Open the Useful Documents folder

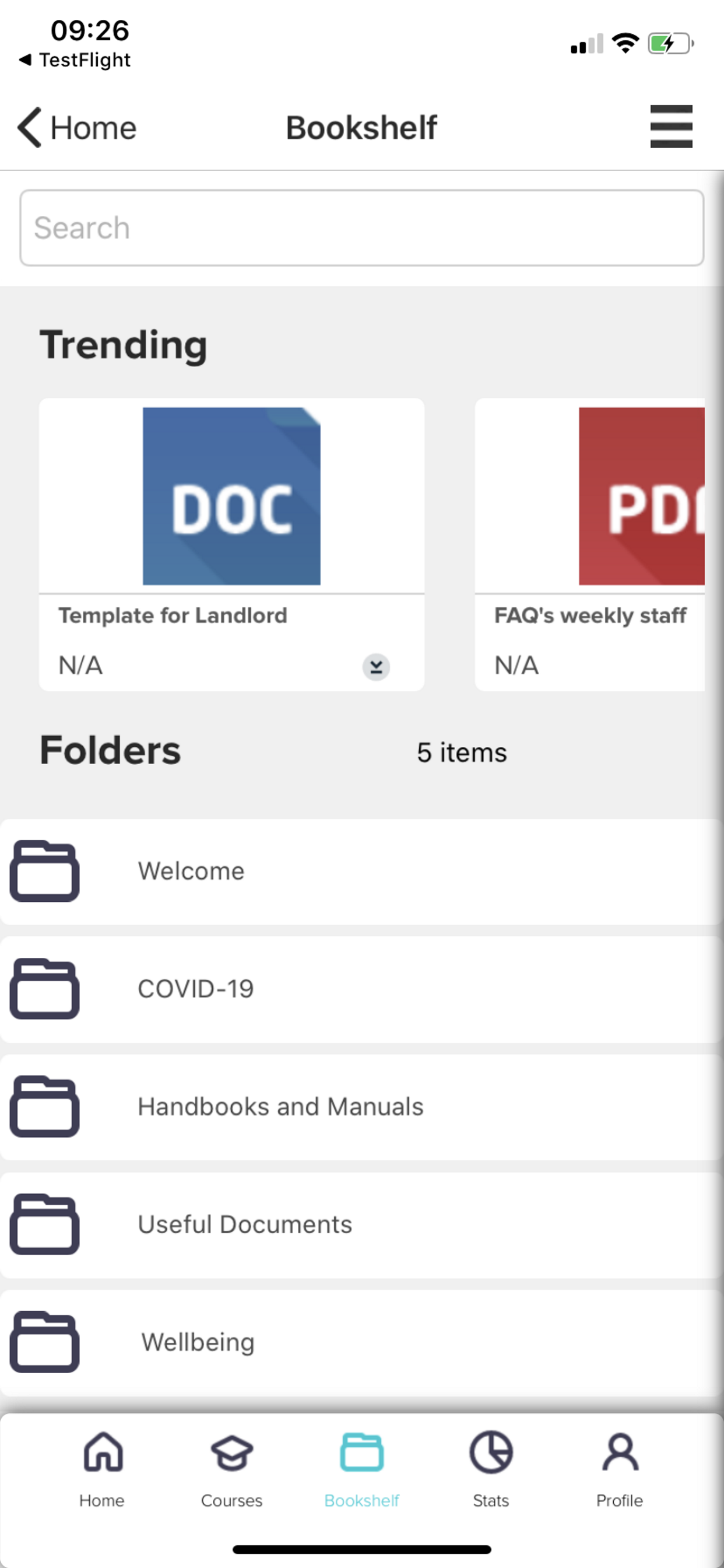(361, 1224)
